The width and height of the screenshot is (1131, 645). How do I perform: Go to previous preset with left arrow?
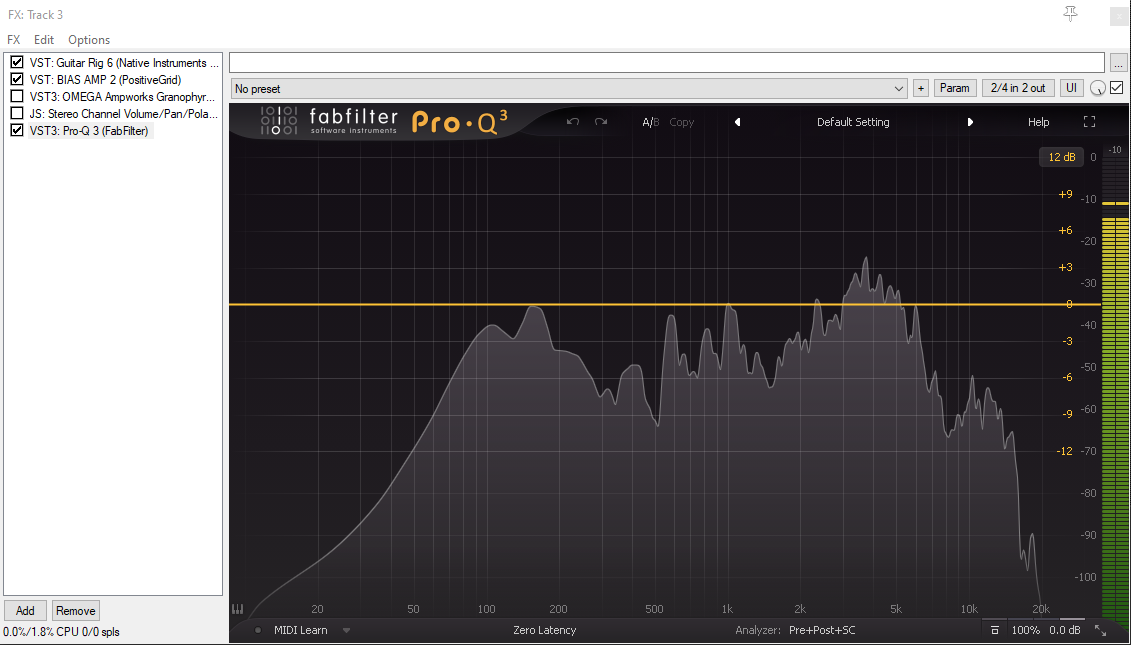pos(737,122)
